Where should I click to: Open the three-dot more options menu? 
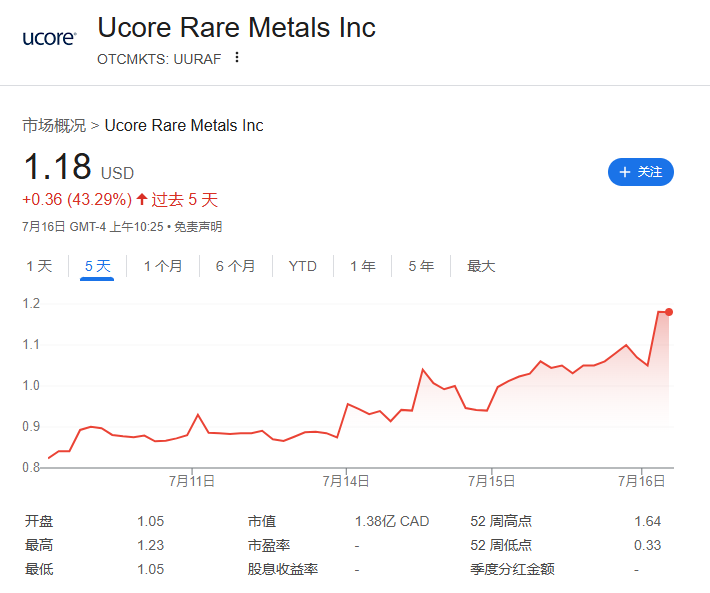click(236, 57)
